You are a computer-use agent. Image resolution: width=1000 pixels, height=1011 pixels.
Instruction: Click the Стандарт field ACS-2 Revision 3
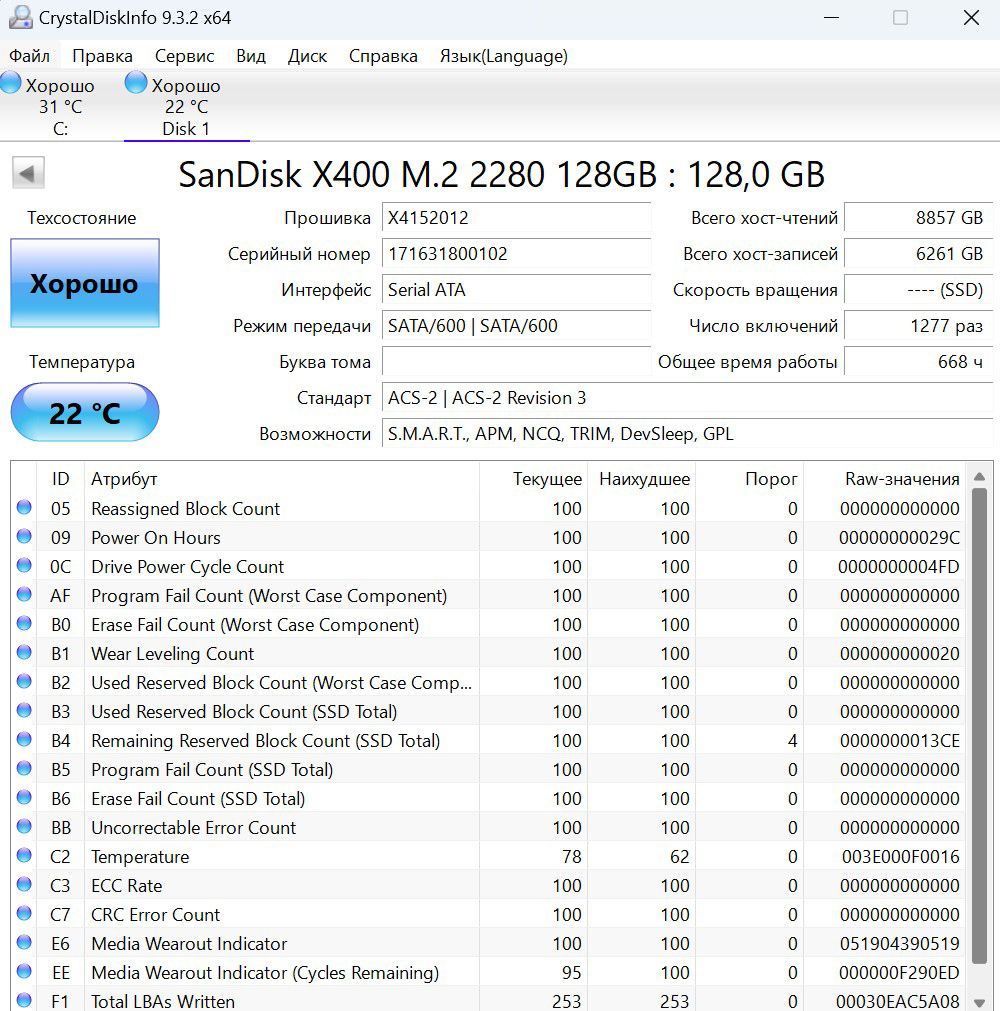point(687,398)
